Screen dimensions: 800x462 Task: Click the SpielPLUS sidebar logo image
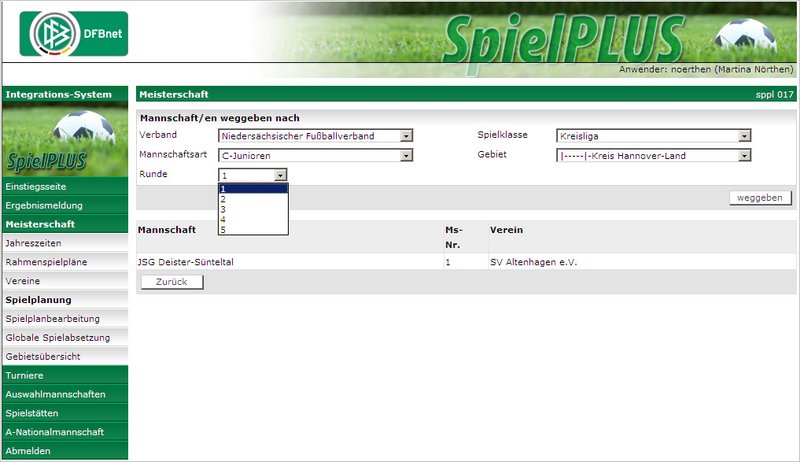point(66,140)
